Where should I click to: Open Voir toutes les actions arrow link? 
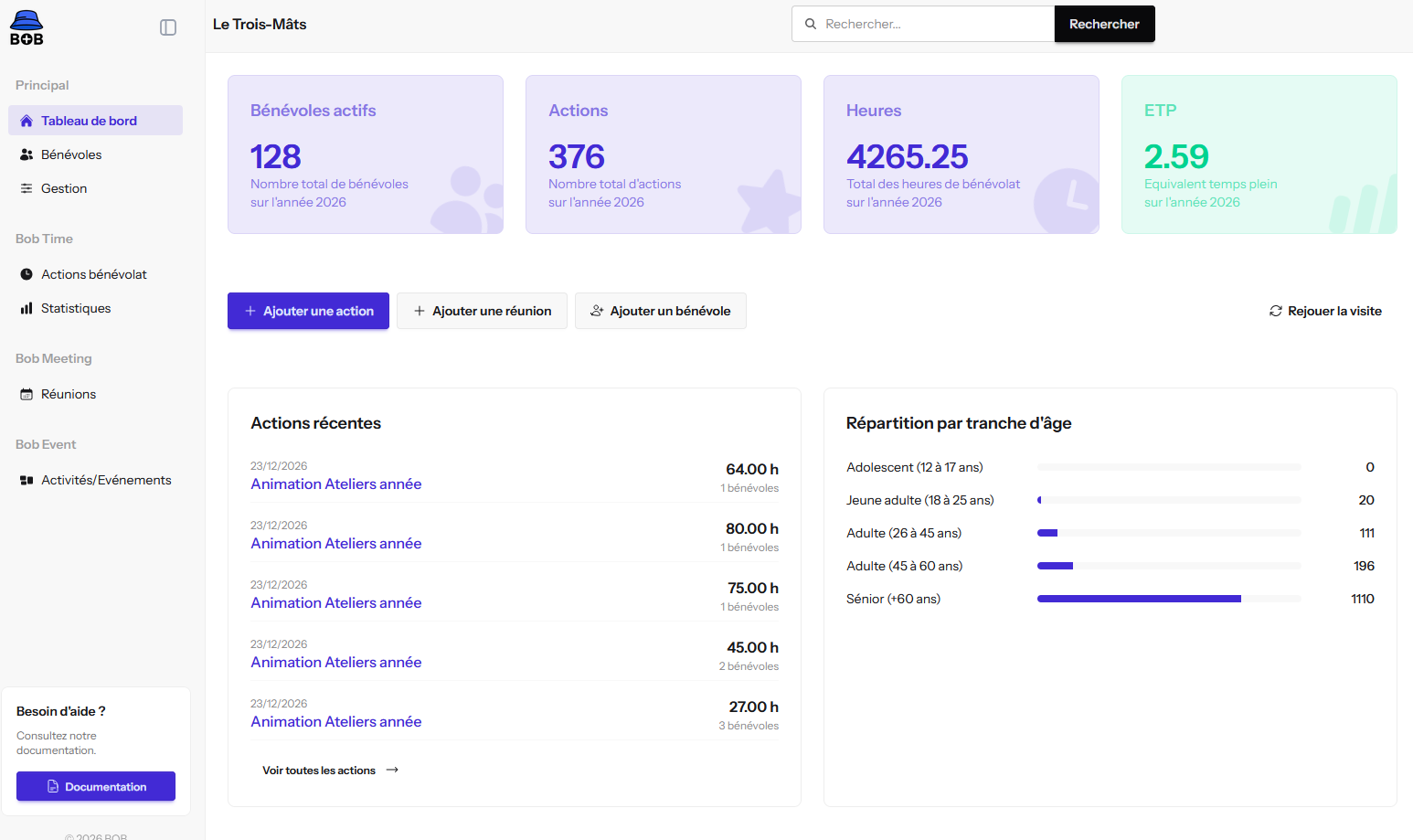pos(331,771)
